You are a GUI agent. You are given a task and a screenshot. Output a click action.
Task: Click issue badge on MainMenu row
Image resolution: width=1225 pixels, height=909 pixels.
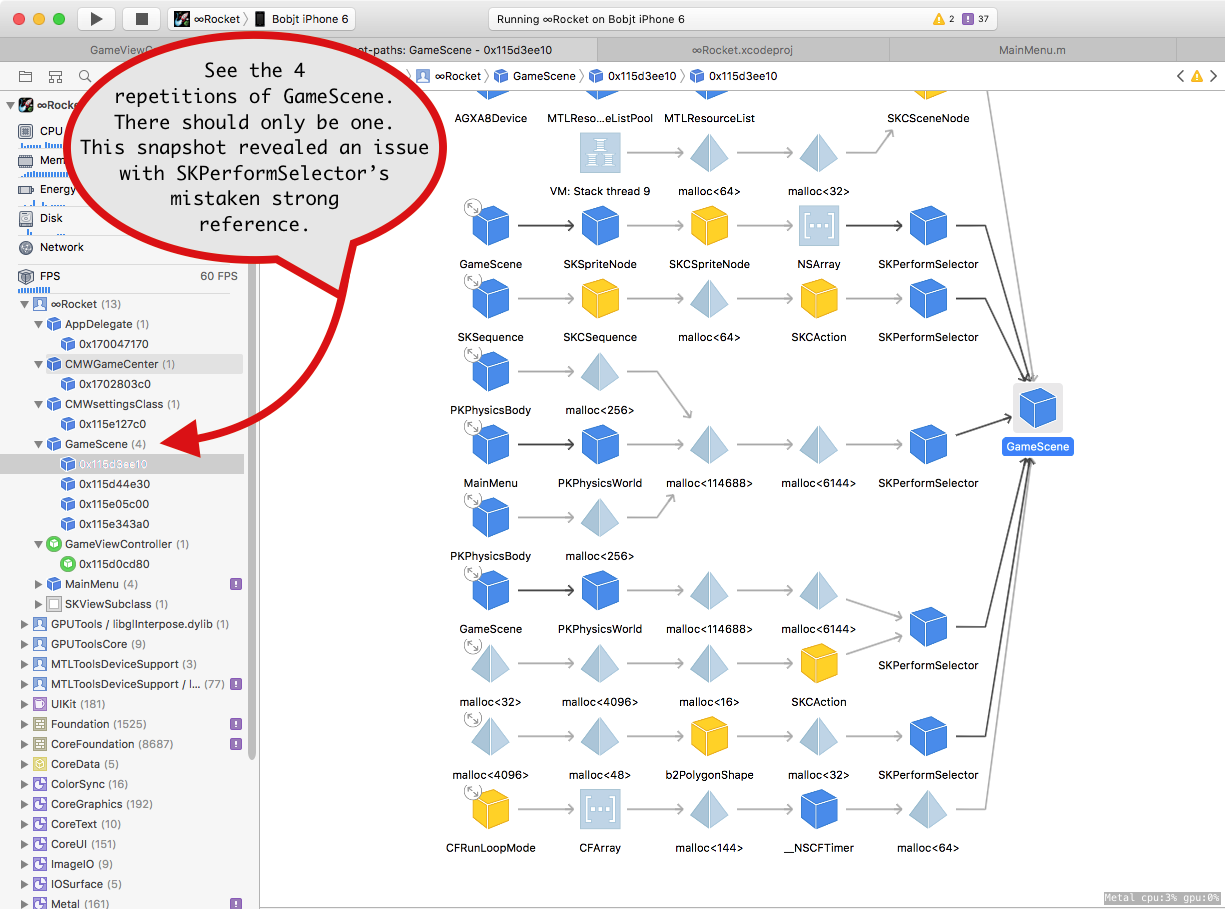236,584
